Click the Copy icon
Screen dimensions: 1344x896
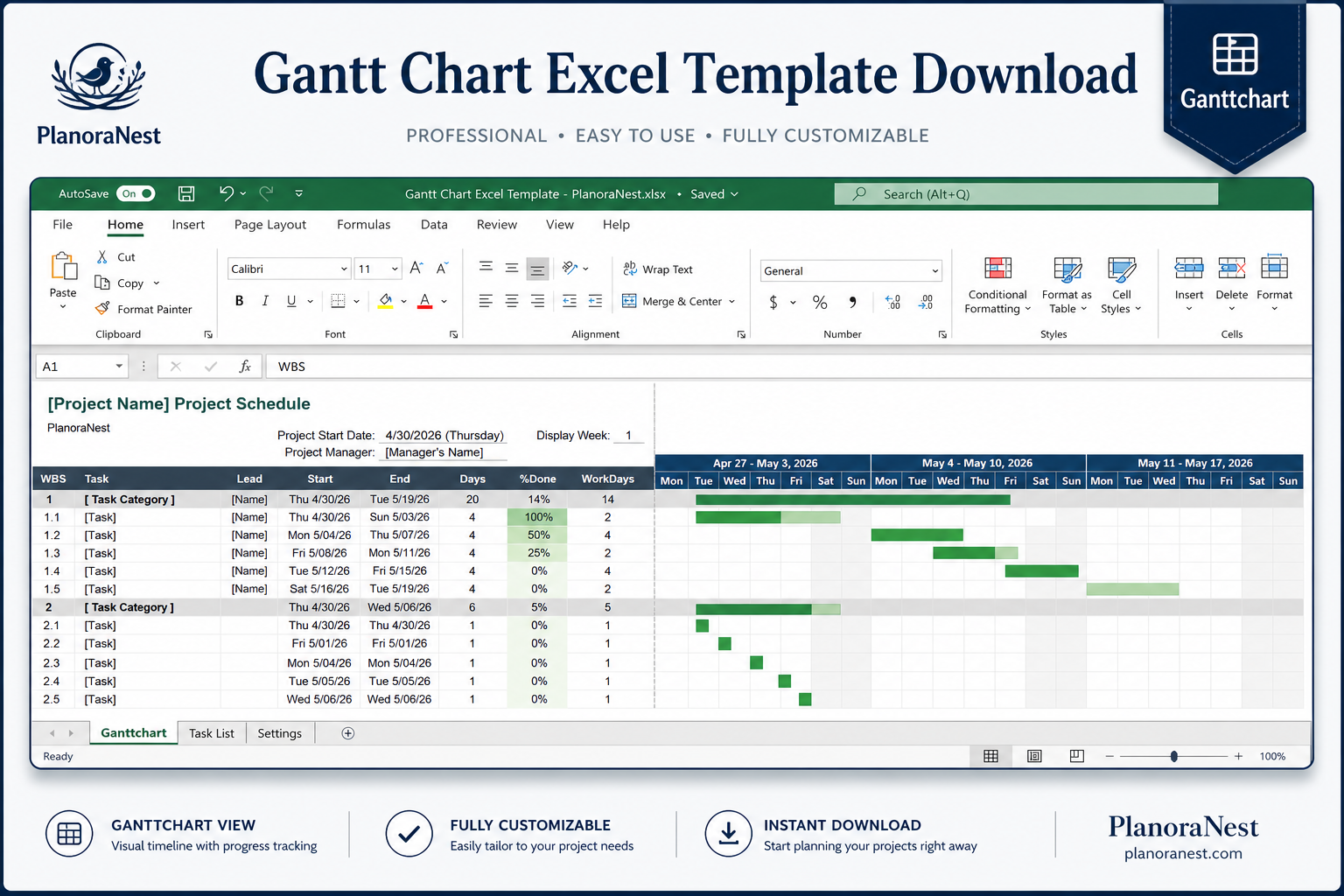[102, 283]
